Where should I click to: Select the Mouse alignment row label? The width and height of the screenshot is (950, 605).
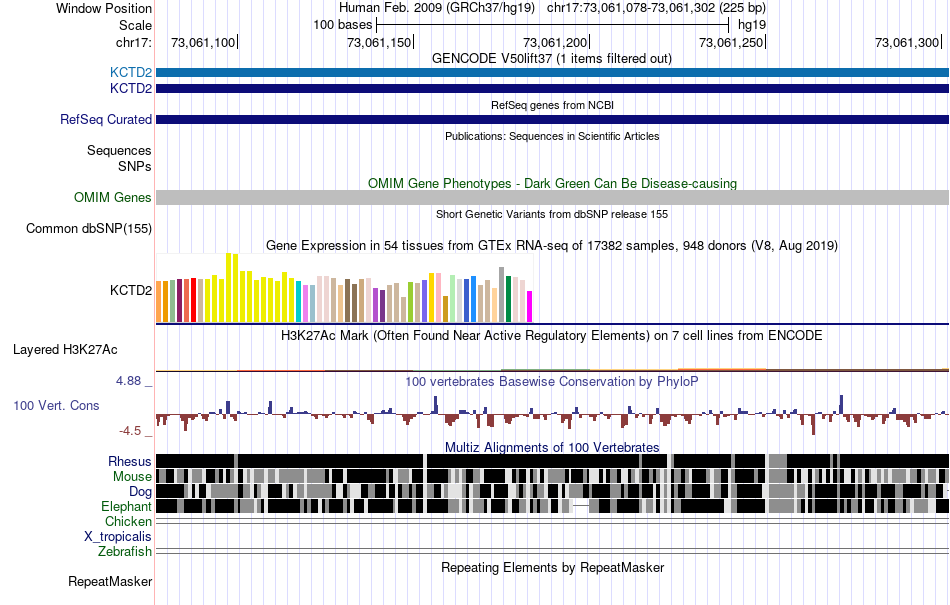tap(132, 477)
